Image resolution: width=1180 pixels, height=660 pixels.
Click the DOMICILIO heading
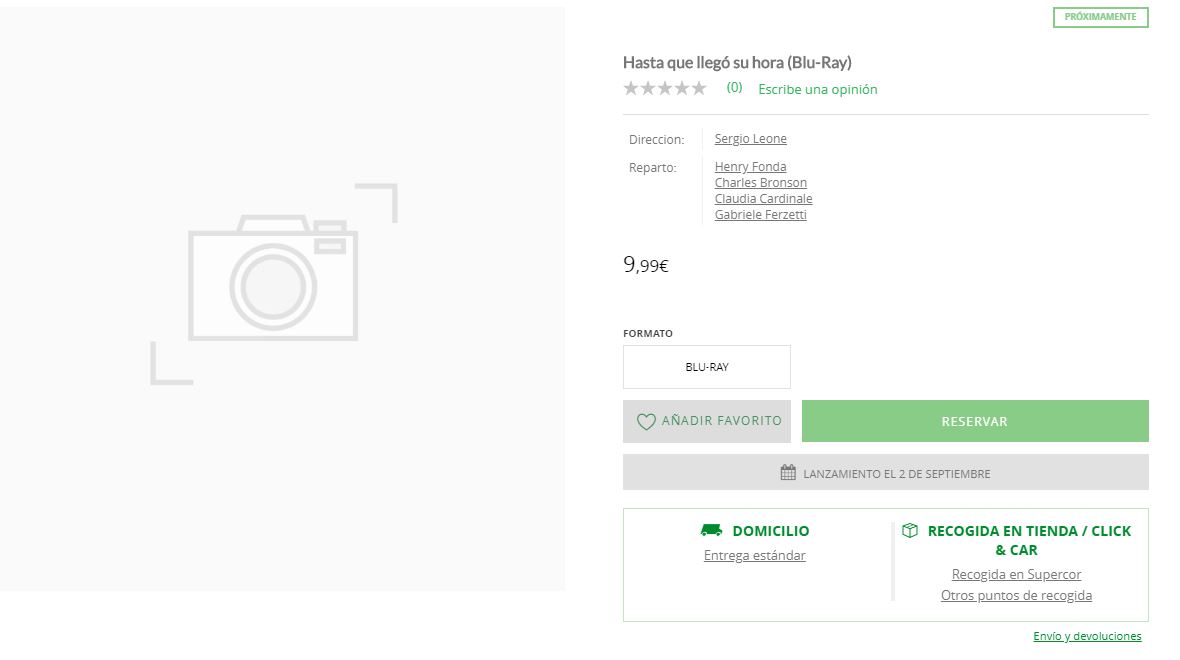click(771, 531)
